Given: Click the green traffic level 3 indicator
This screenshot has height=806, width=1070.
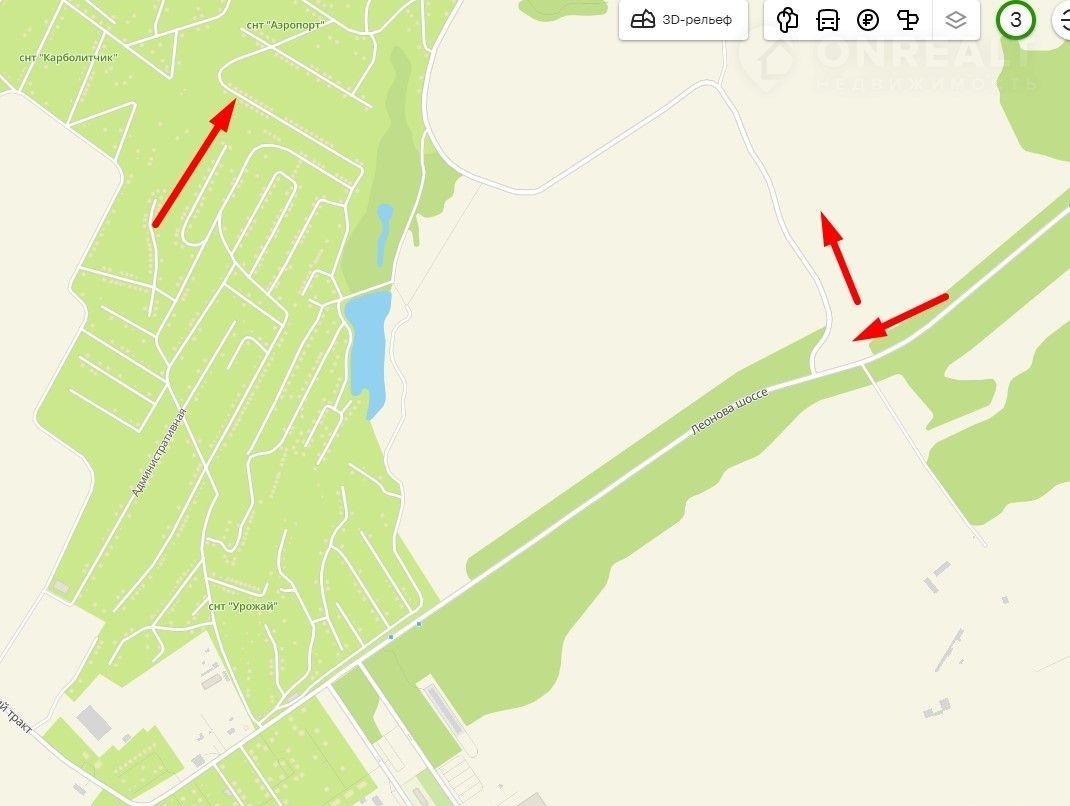Looking at the screenshot, I should [x=1015, y=20].
